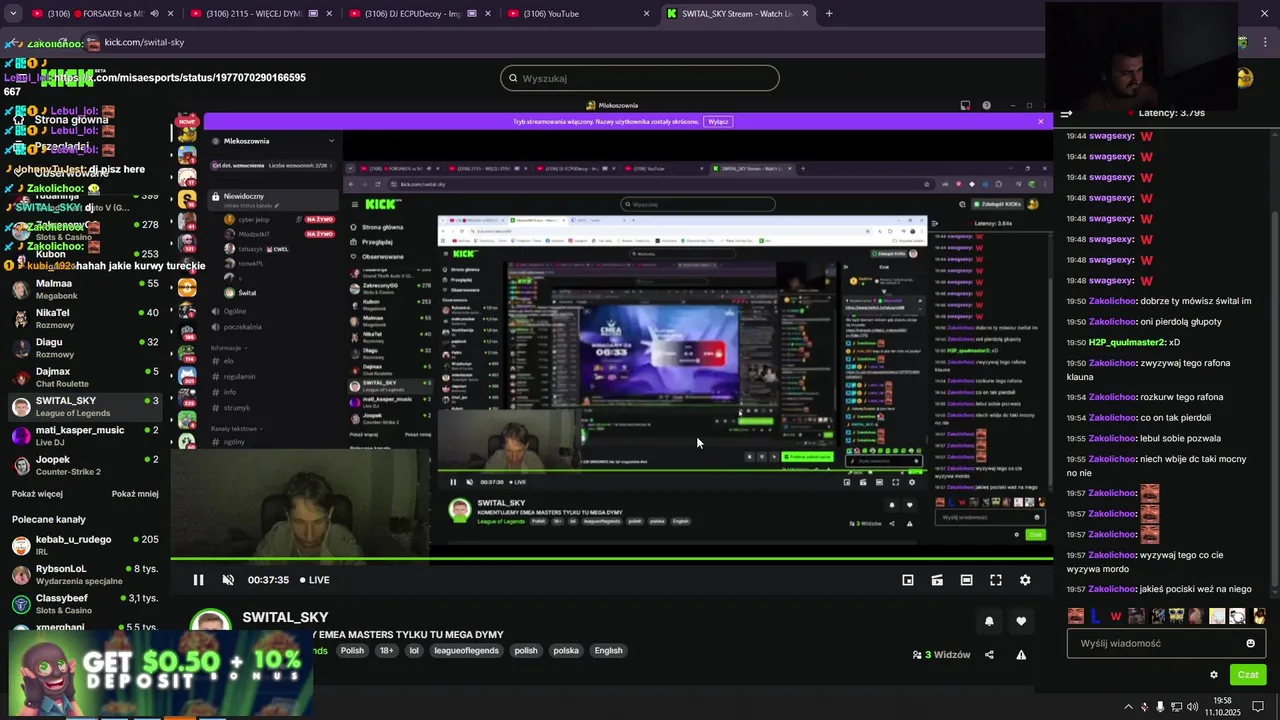Click the 3 Widzów viewer count
This screenshot has width=1280, height=720.
(941, 655)
